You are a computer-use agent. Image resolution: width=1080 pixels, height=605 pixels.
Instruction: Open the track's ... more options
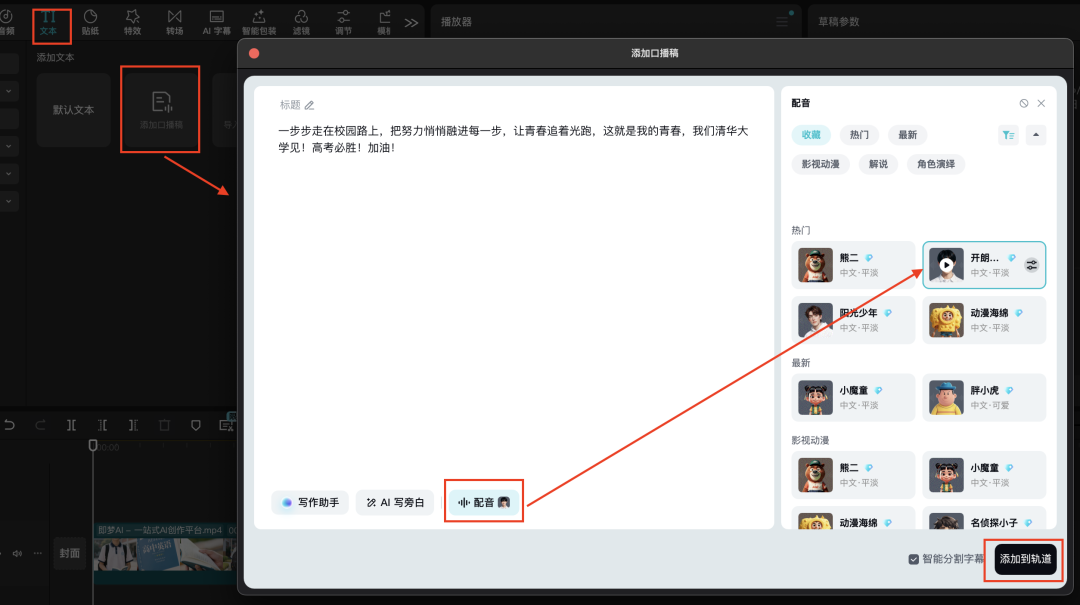[37, 553]
